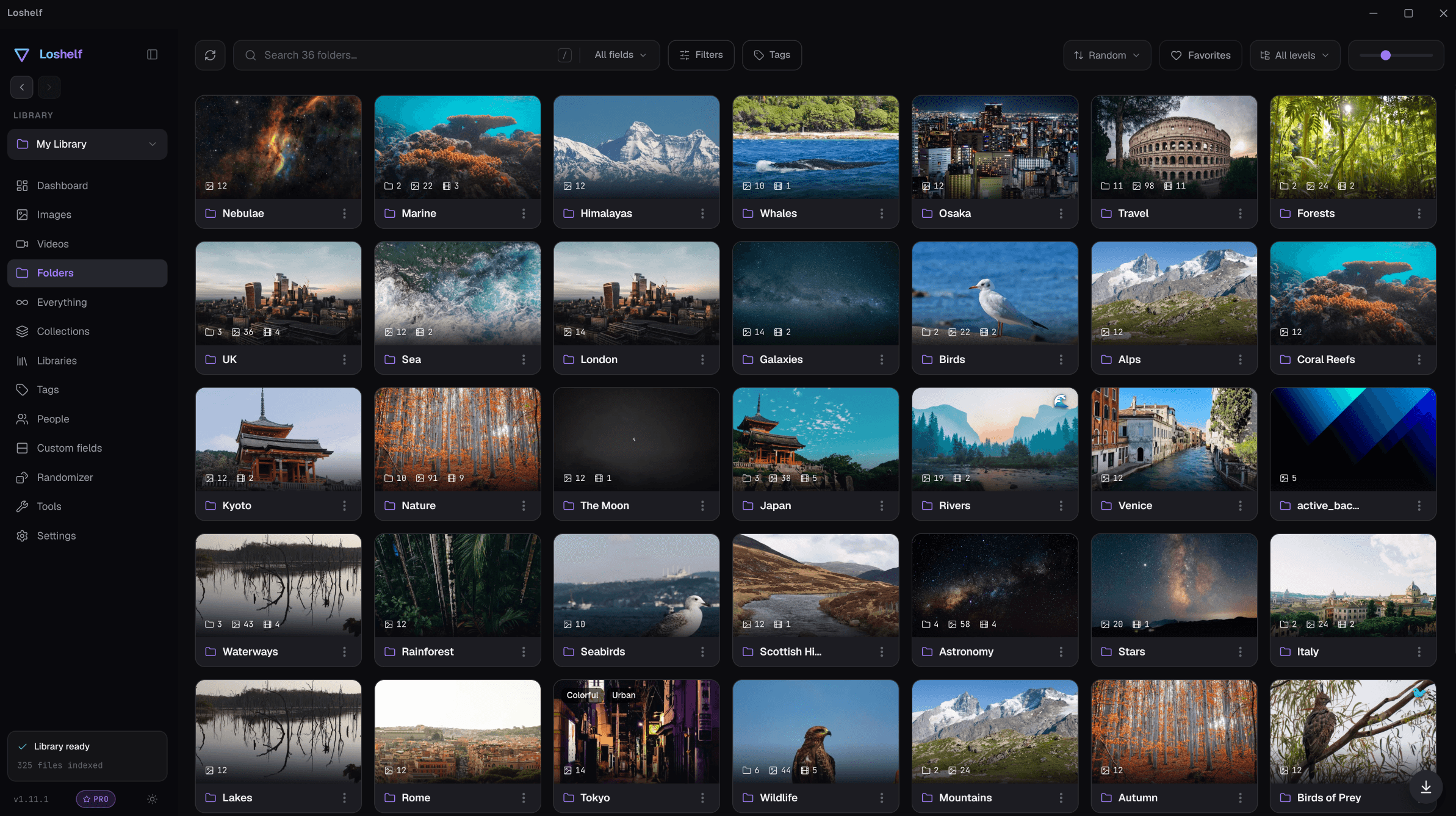
Task: Open the Dashboard sidebar item
Action: (x=87, y=186)
